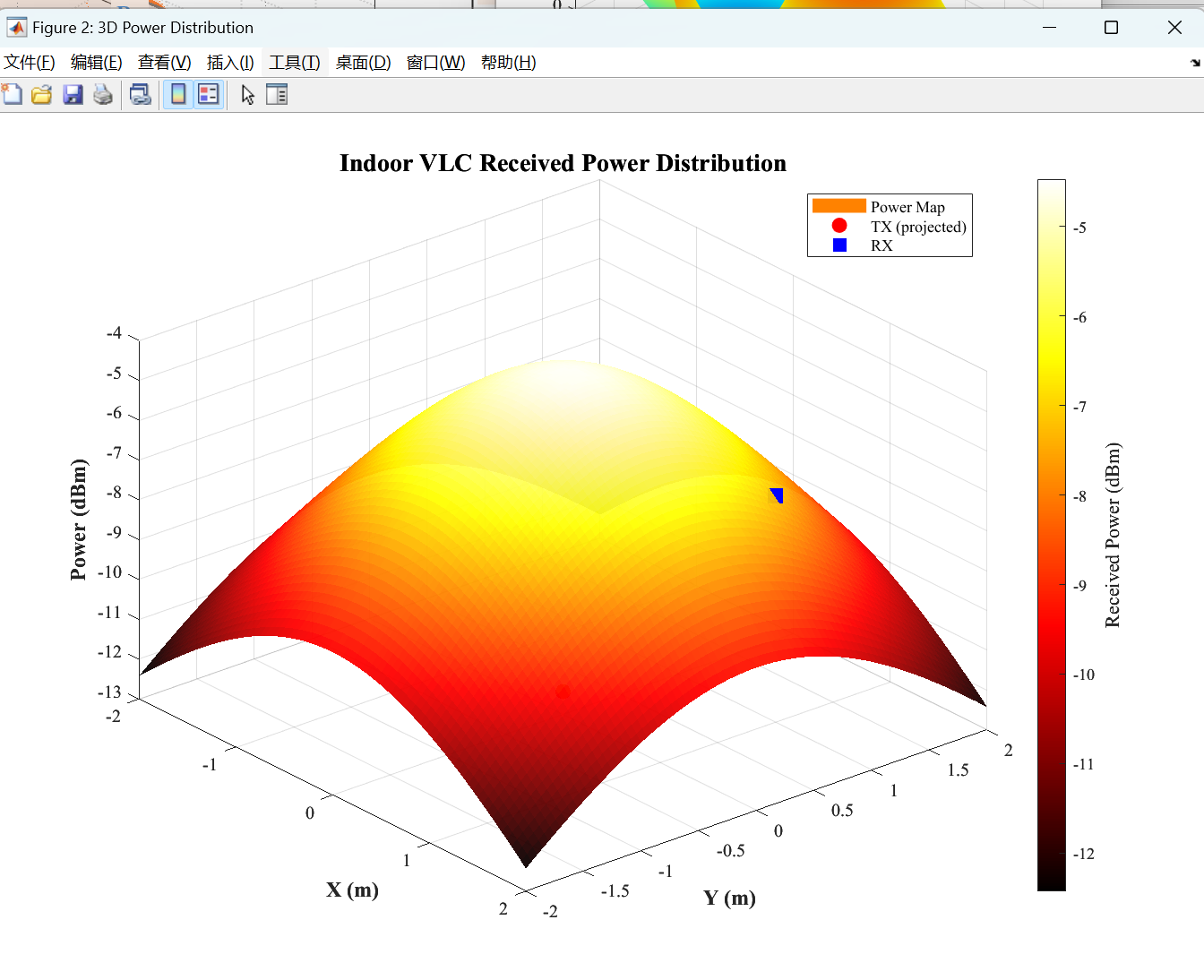This screenshot has height=980, width=1204.
Task: Click the red TX (projected) legend marker
Action: [x=839, y=226]
